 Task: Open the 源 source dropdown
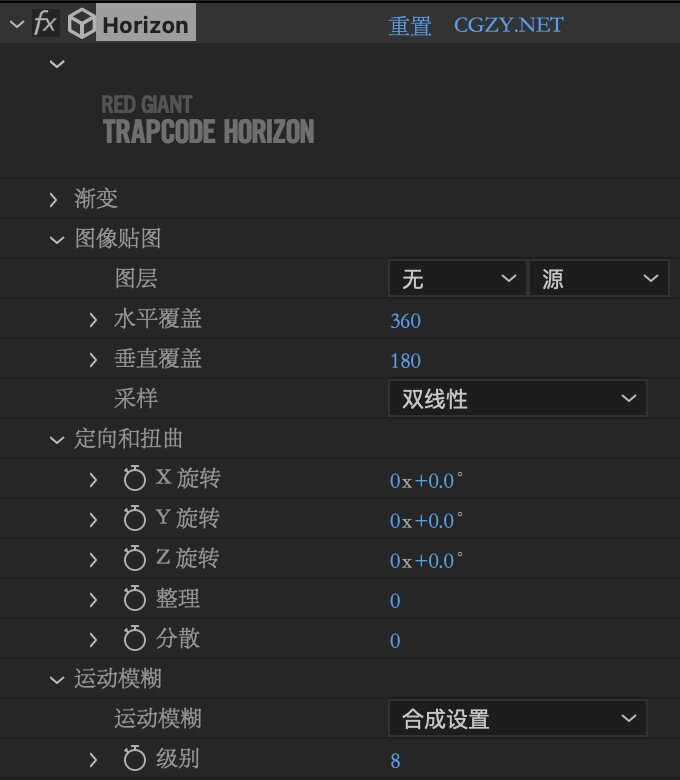click(x=598, y=280)
